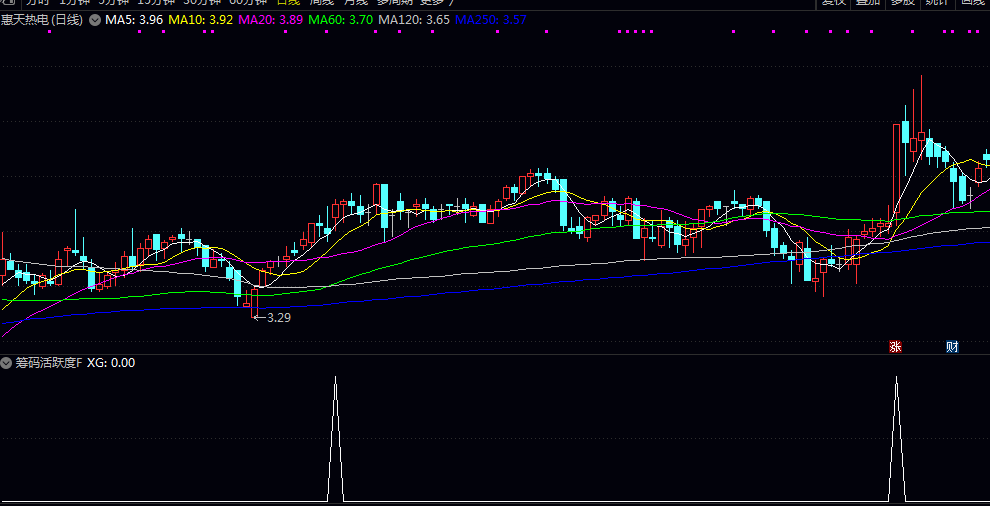Click the 惠天热电(日线) stock title
Image resolution: width=990 pixels, height=506 pixels.
[43, 20]
